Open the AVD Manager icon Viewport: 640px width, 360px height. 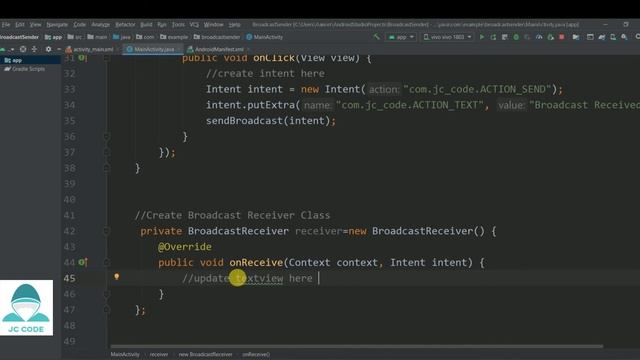click(x=613, y=37)
